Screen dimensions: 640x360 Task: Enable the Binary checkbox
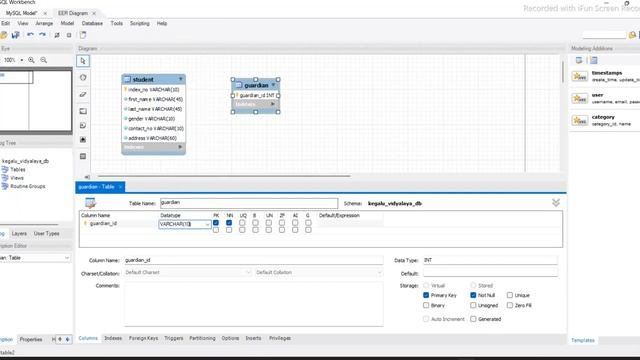coord(426,305)
